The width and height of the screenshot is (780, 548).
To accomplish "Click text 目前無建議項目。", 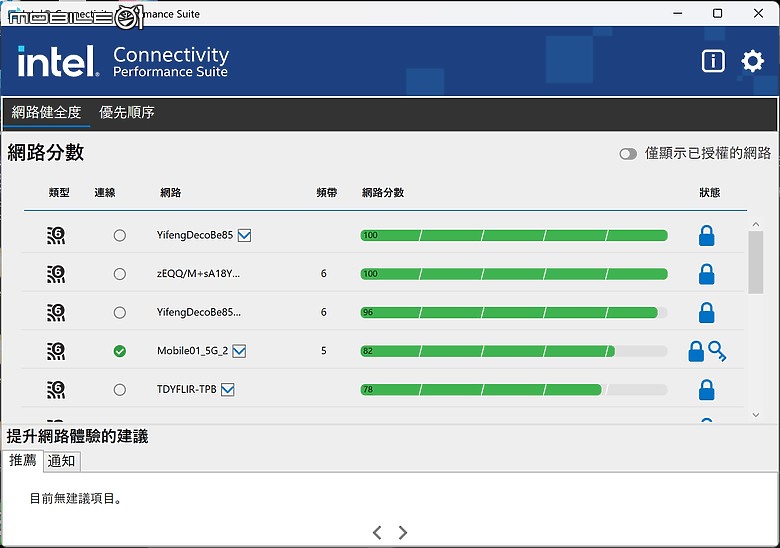I will [x=76, y=498].
